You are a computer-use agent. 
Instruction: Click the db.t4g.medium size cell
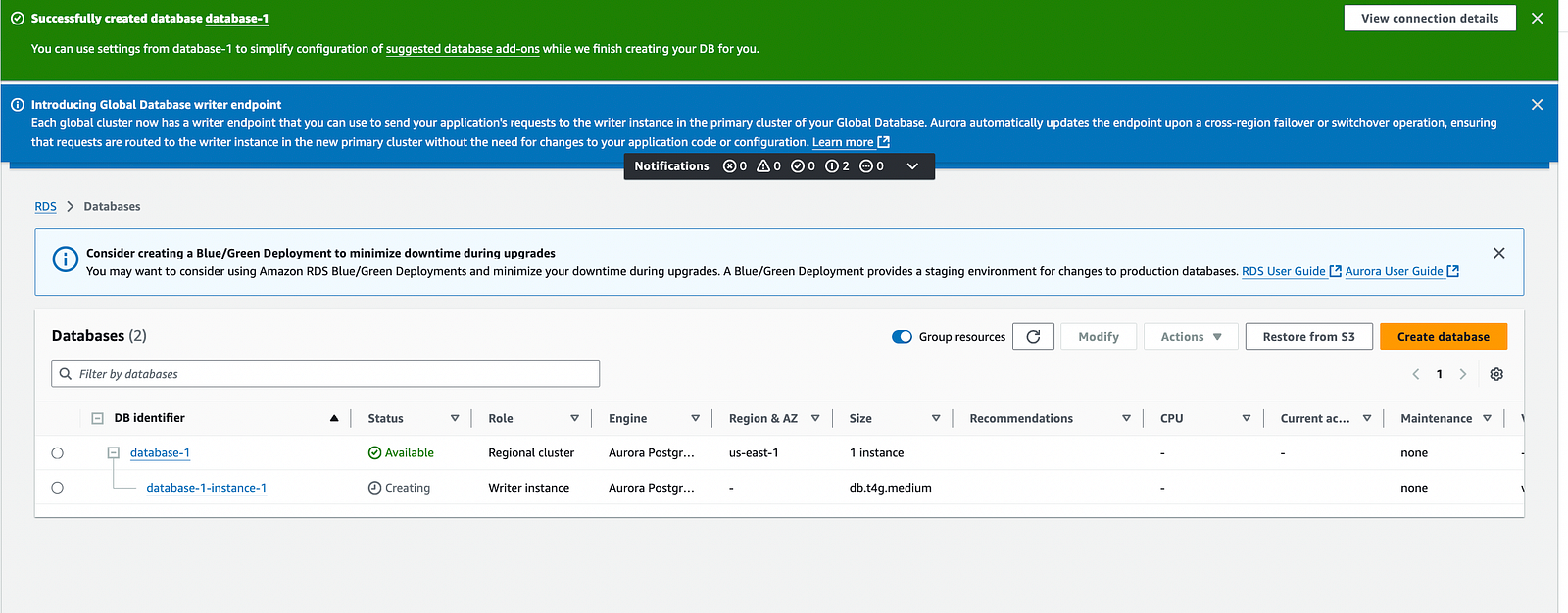click(890, 488)
